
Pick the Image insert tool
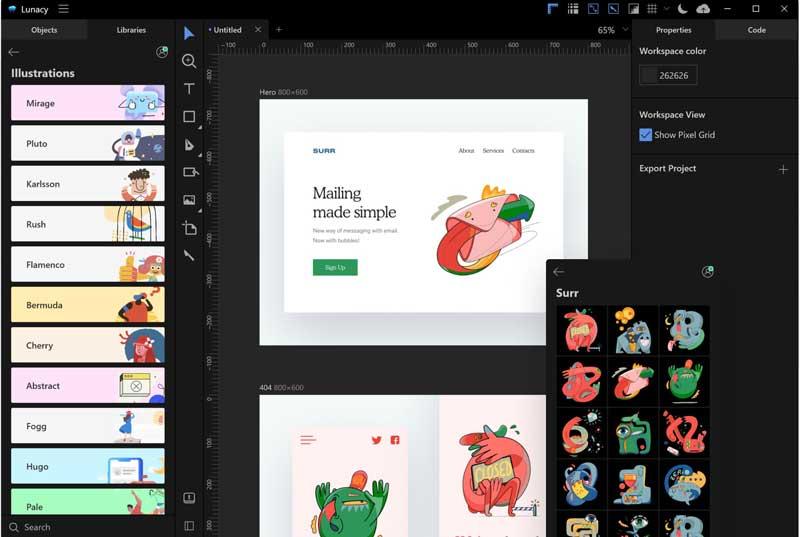point(189,200)
